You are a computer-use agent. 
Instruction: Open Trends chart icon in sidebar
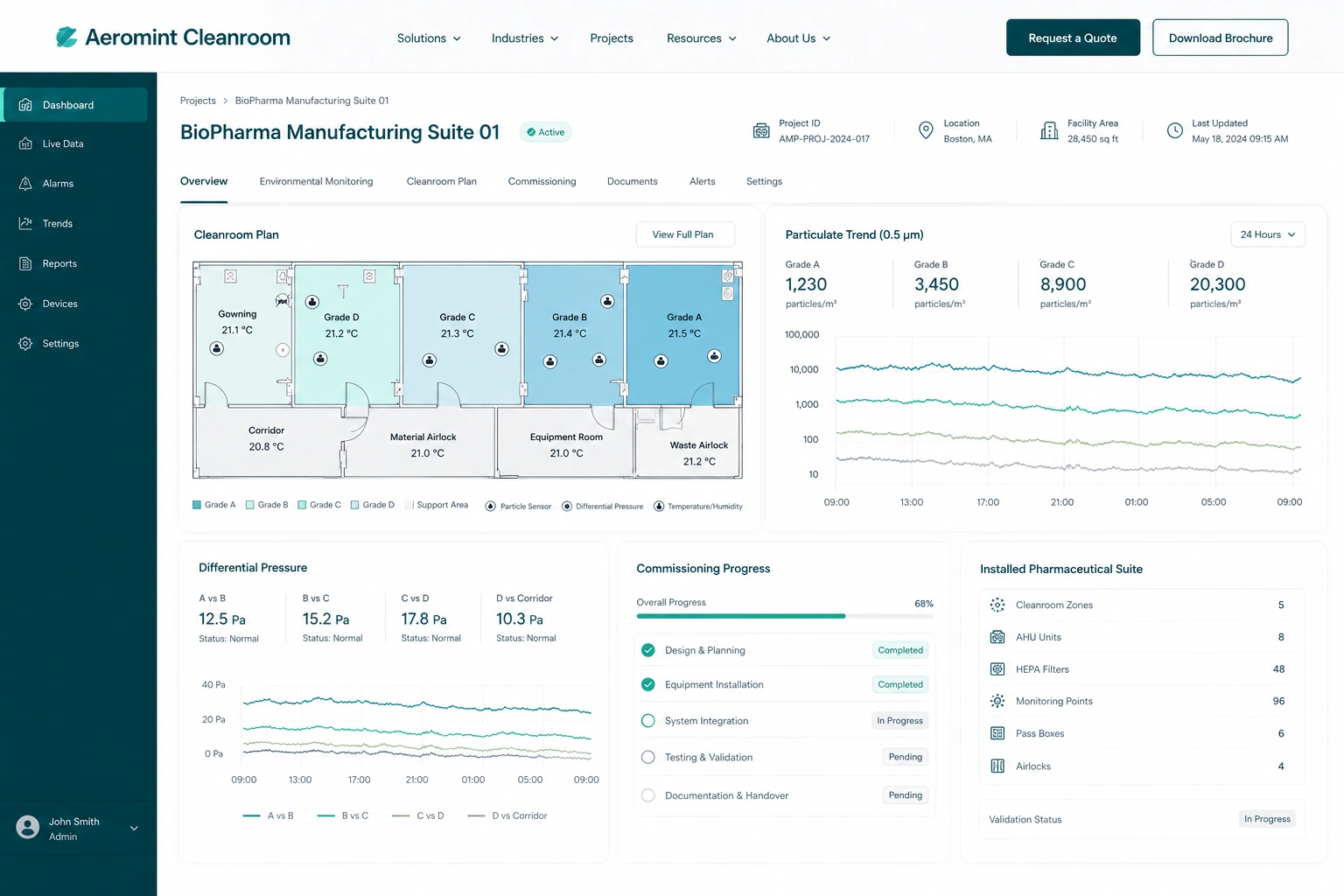coord(25,223)
